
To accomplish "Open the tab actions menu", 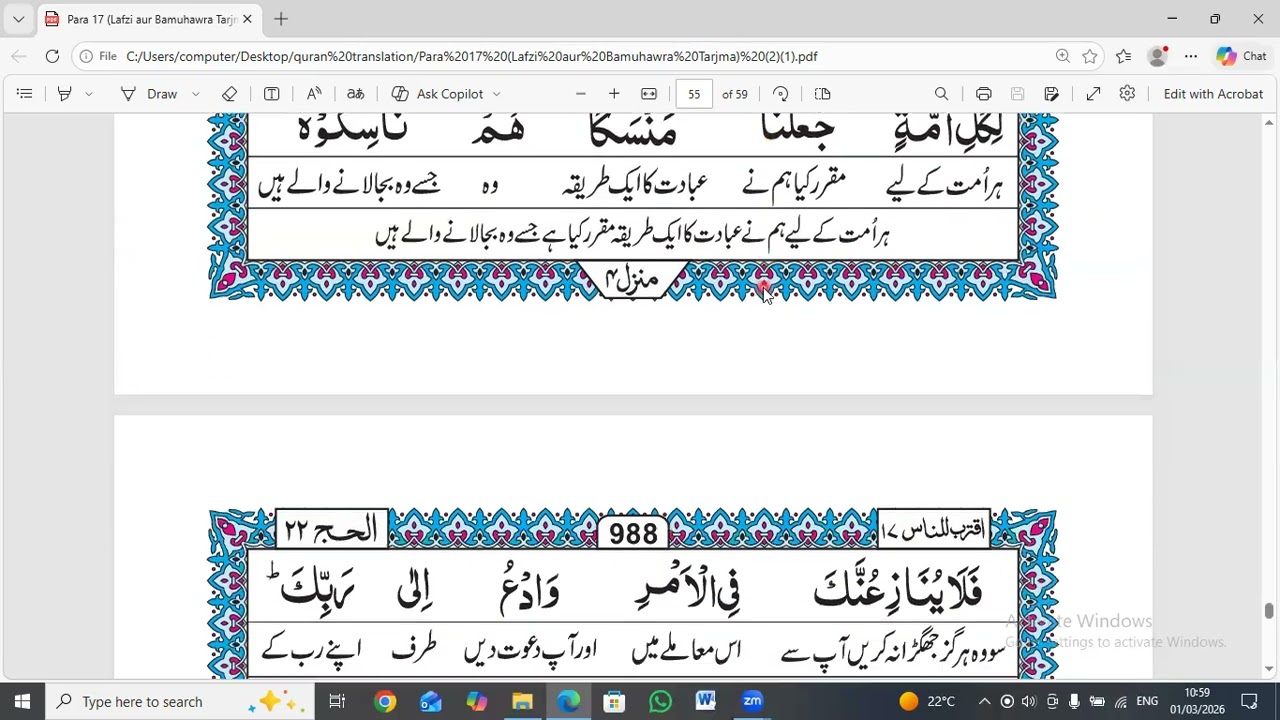I will click(x=18, y=19).
